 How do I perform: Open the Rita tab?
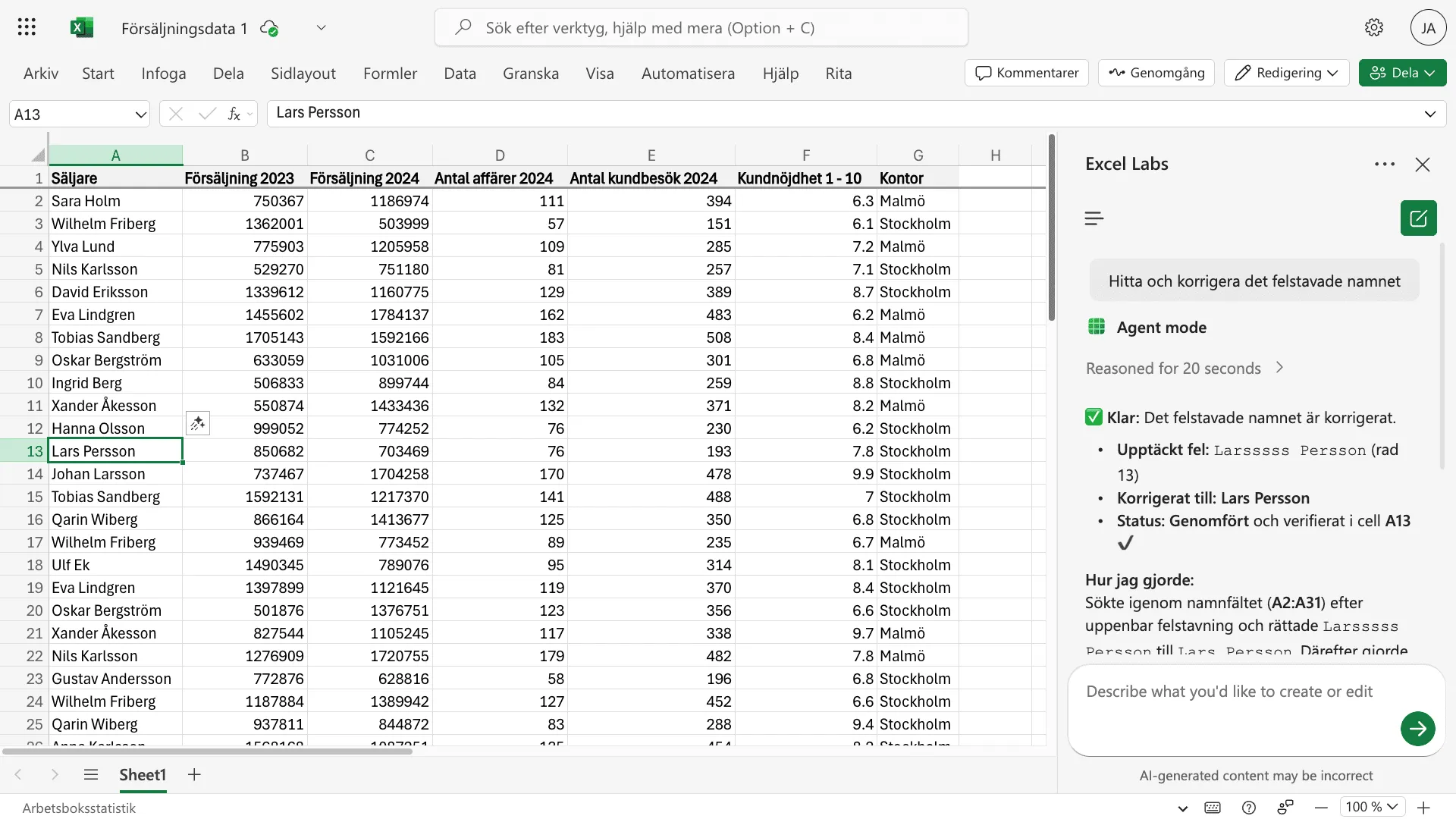click(x=838, y=74)
